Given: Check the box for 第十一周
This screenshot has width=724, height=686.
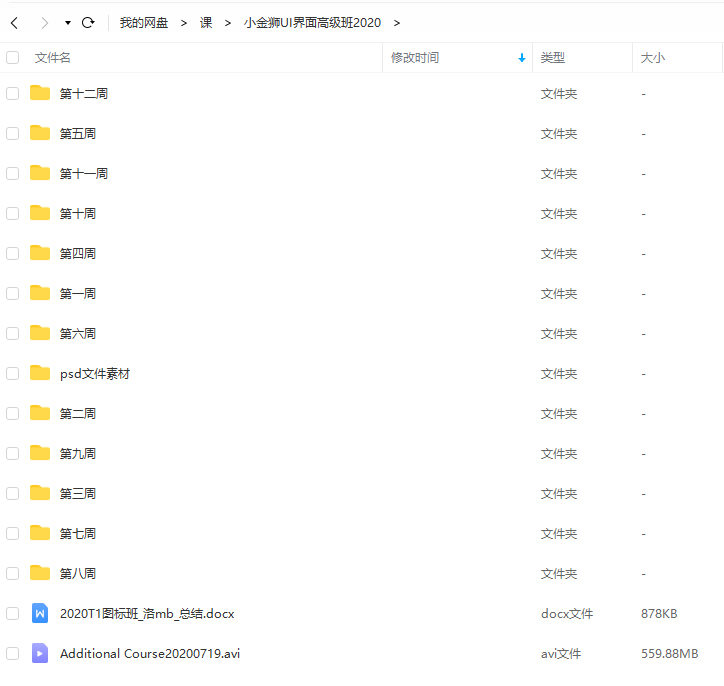Looking at the screenshot, I should (12, 174).
